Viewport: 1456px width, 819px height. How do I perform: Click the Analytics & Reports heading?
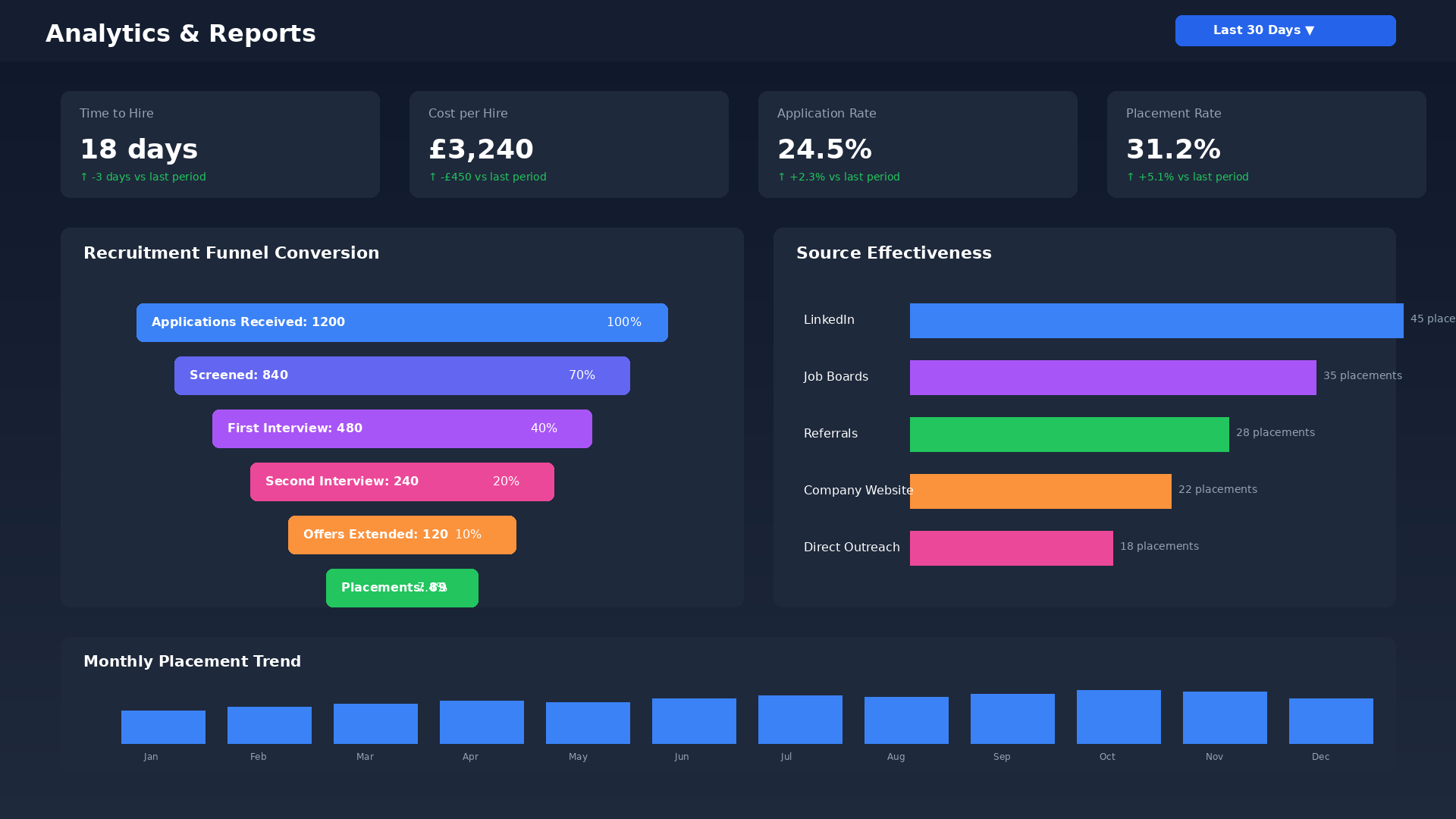click(180, 33)
